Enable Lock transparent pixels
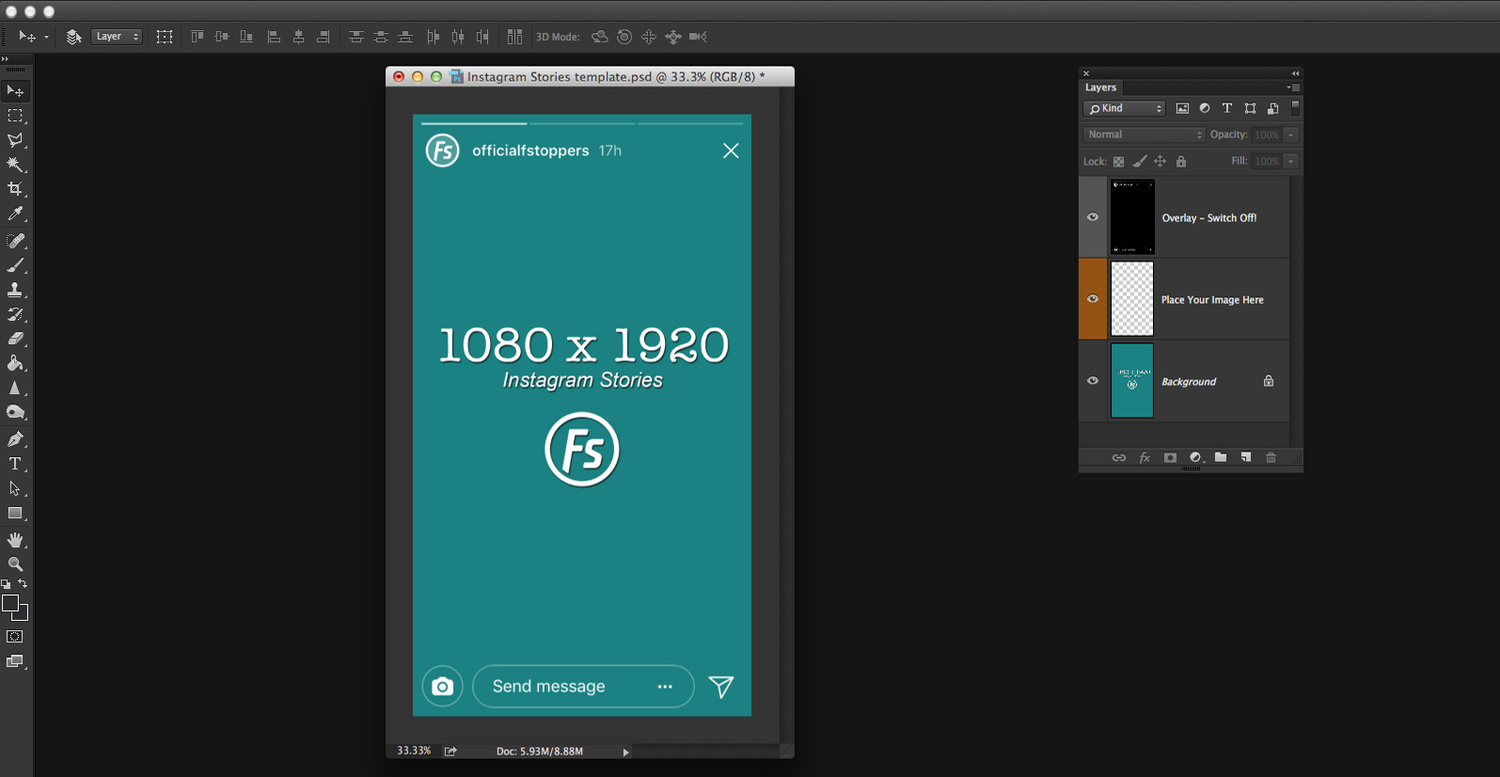 (1118, 161)
